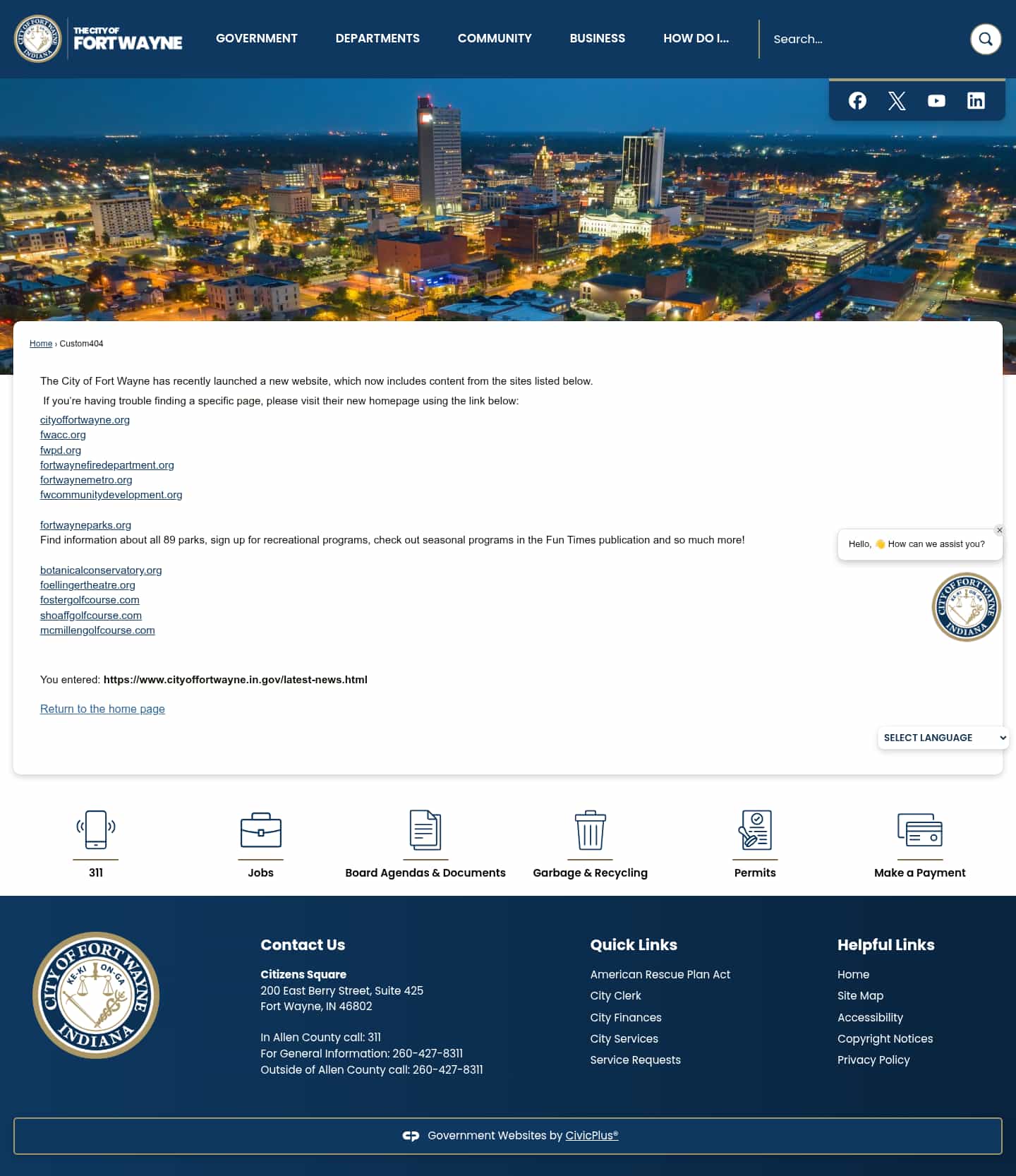Click the Helpful Links heading
Screen dimensions: 1016x1176
pos(886,945)
